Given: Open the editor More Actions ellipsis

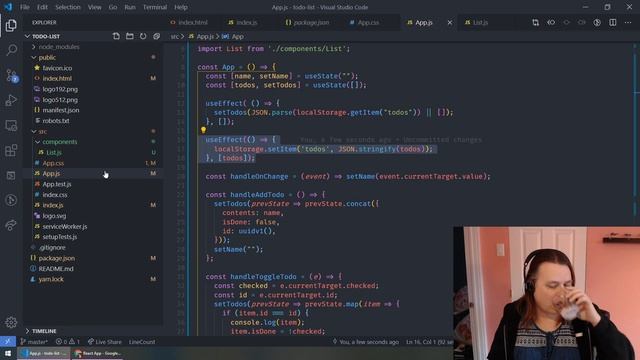Looking at the screenshot, I should click(x=628, y=22).
